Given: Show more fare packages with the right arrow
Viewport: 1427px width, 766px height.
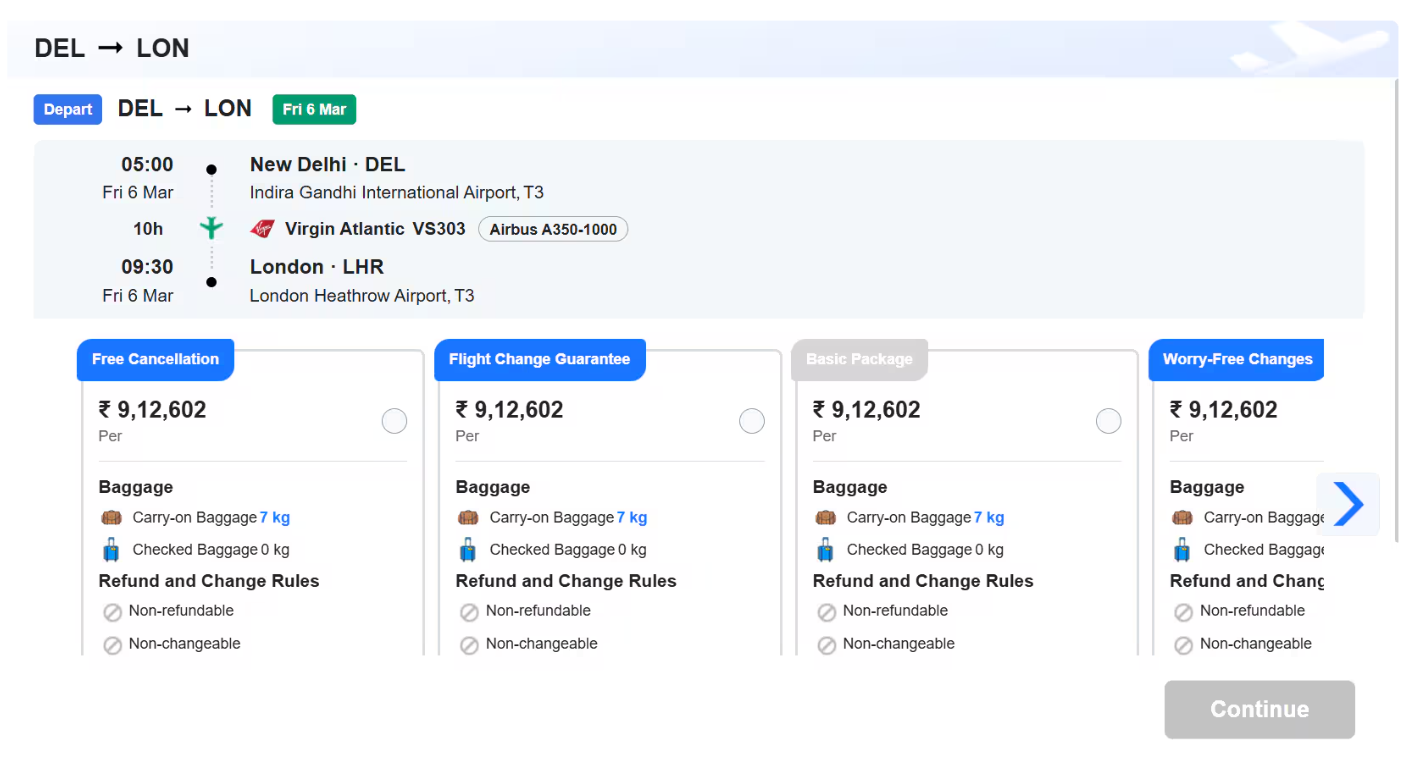Looking at the screenshot, I should [x=1347, y=504].
